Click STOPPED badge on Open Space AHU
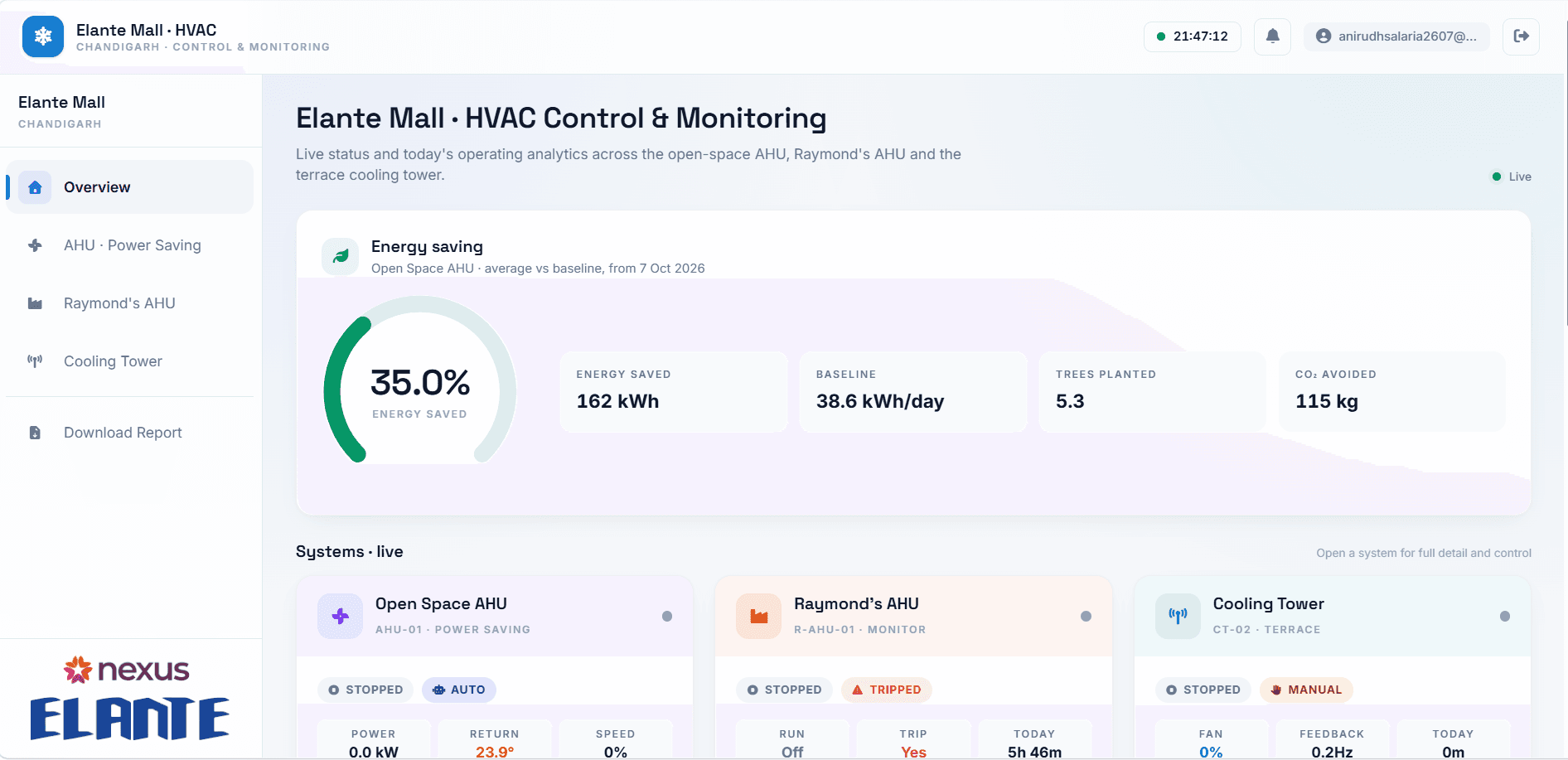 pyautogui.click(x=365, y=690)
